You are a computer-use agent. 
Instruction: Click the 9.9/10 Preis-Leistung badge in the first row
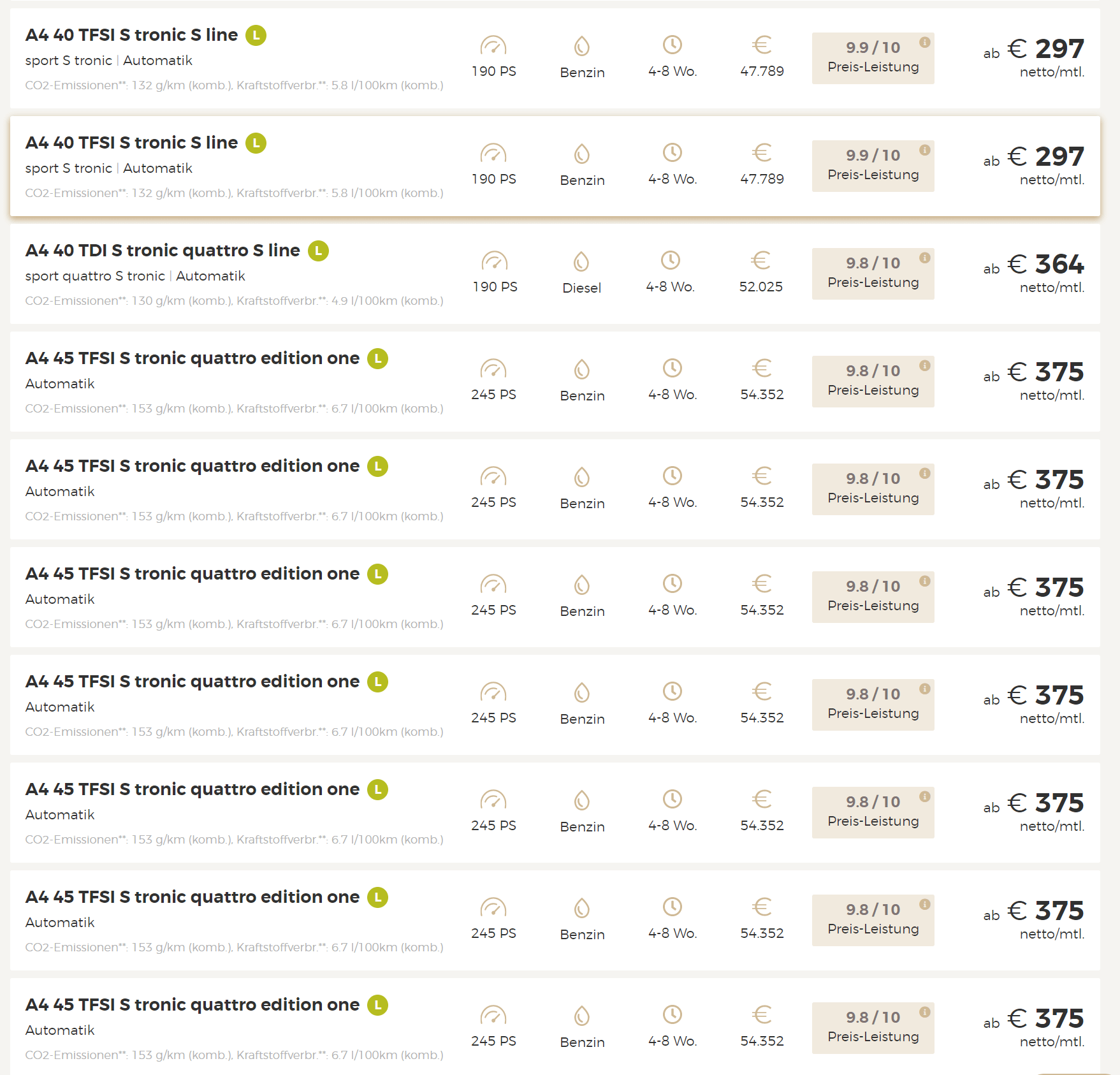[x=873, y=58]
